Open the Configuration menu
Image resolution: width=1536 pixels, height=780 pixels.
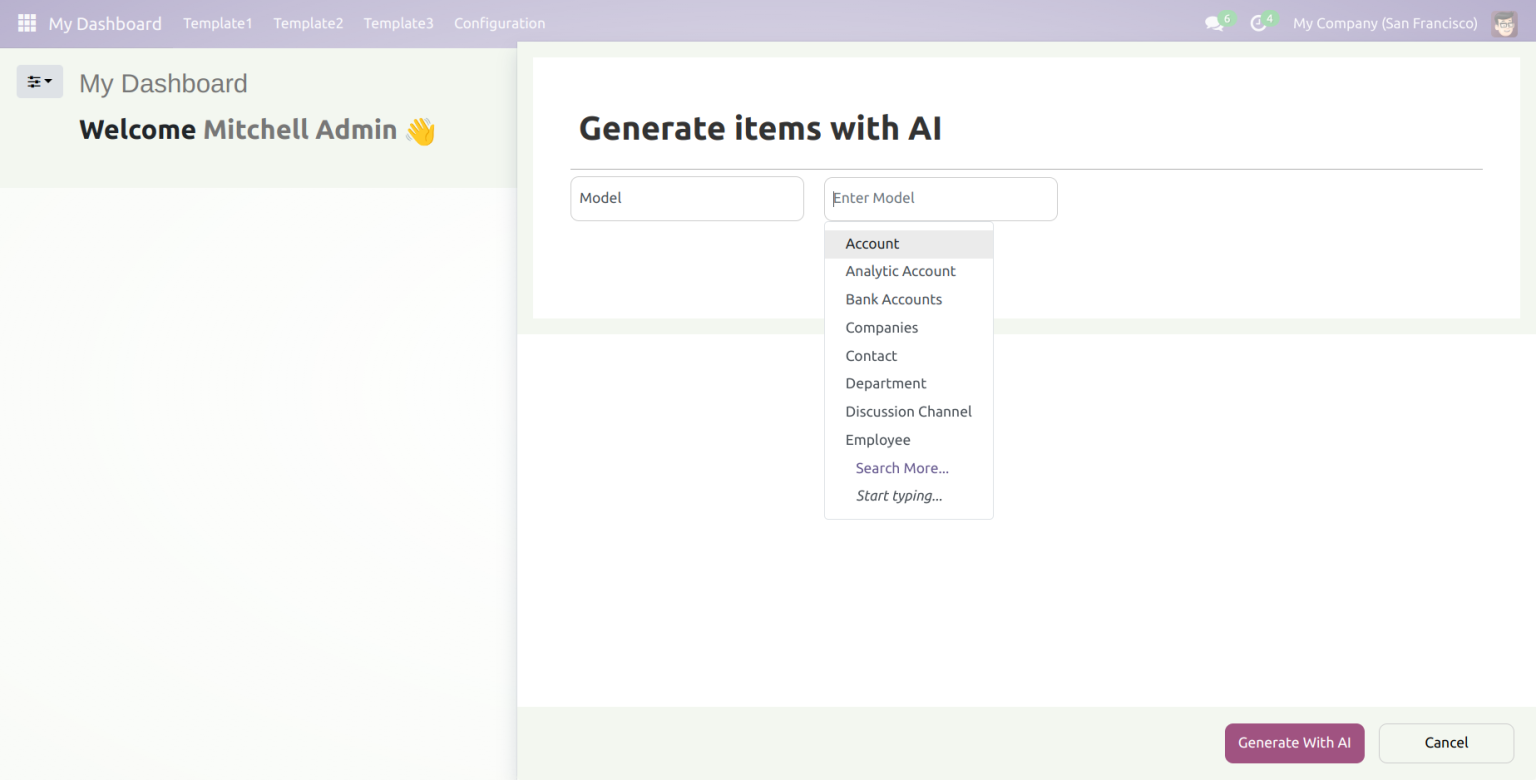click(x=499, y=23)
